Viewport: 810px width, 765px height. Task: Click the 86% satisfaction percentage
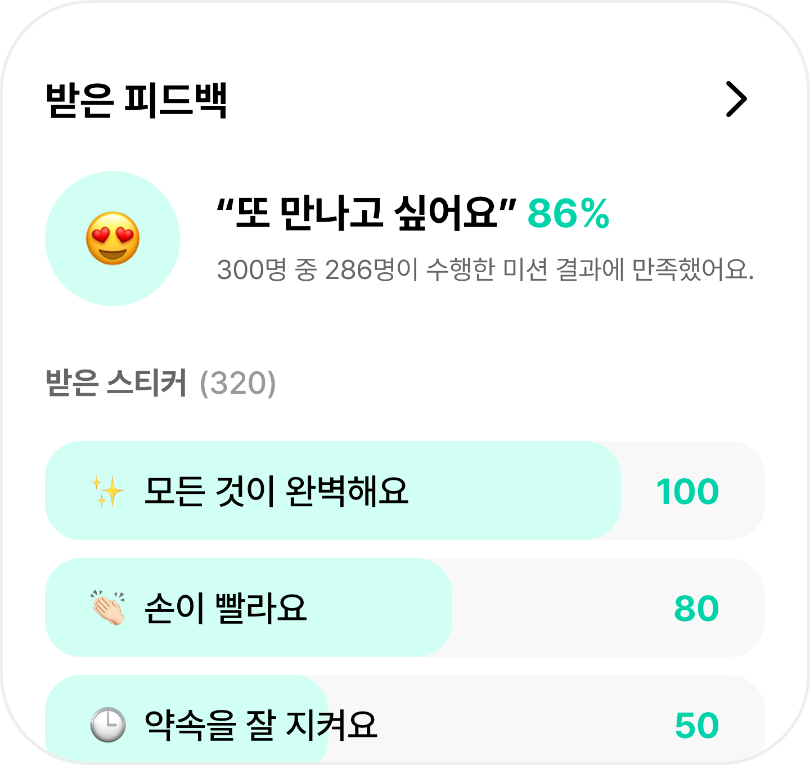click(x=568, y=213)
